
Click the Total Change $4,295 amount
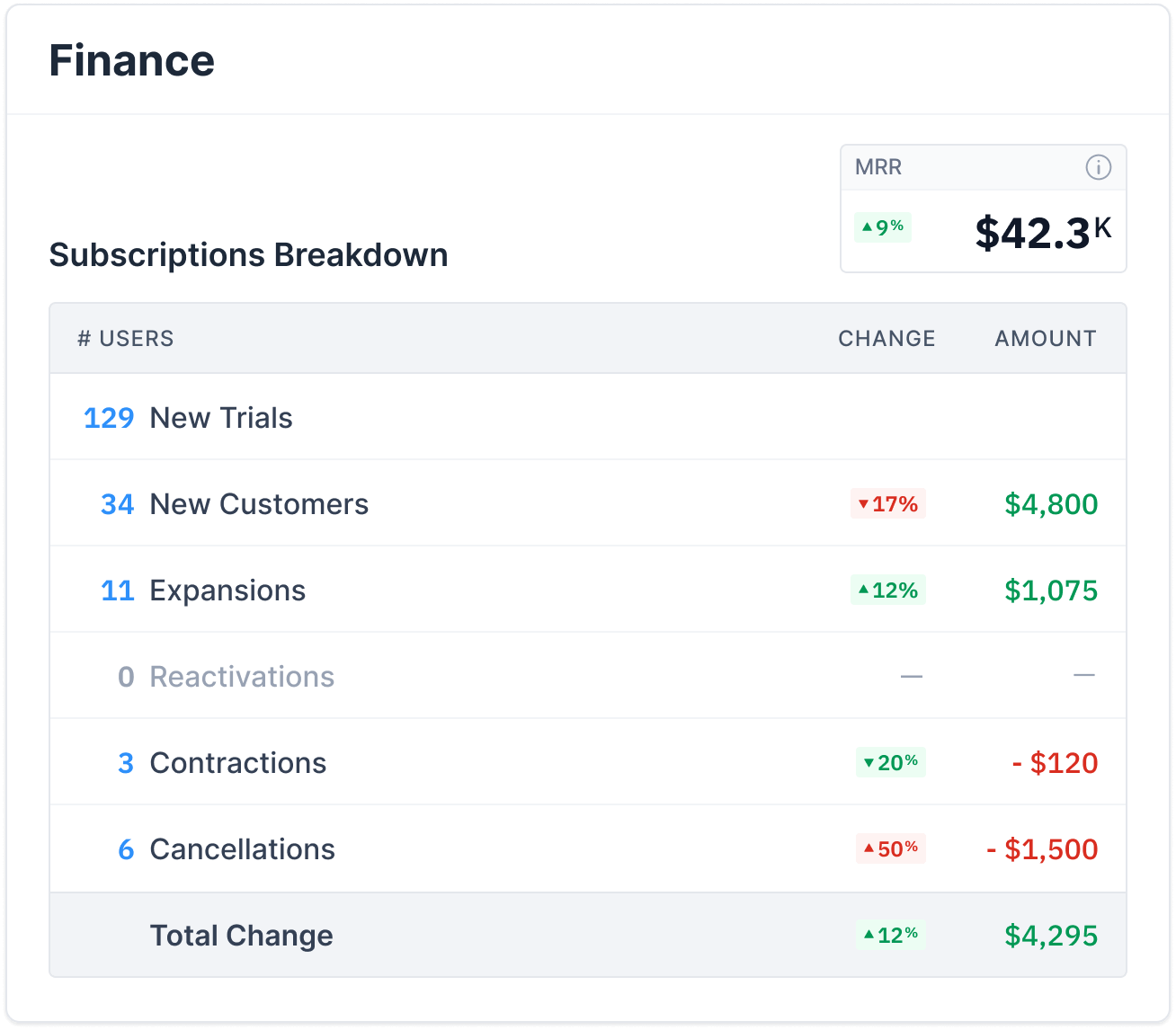1051,936
